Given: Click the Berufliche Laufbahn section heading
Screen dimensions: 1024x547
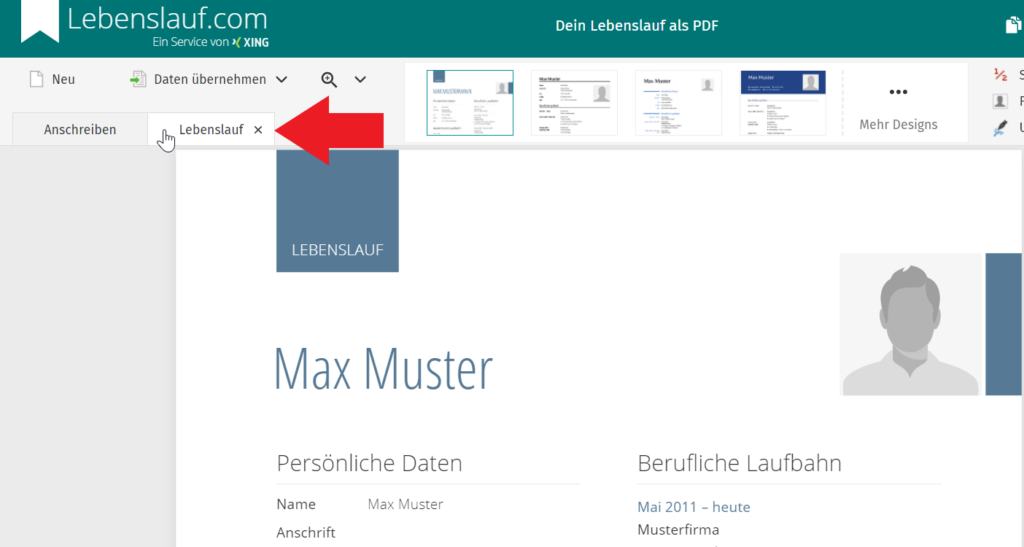Looking at the screenshot, I should point(739,463).
